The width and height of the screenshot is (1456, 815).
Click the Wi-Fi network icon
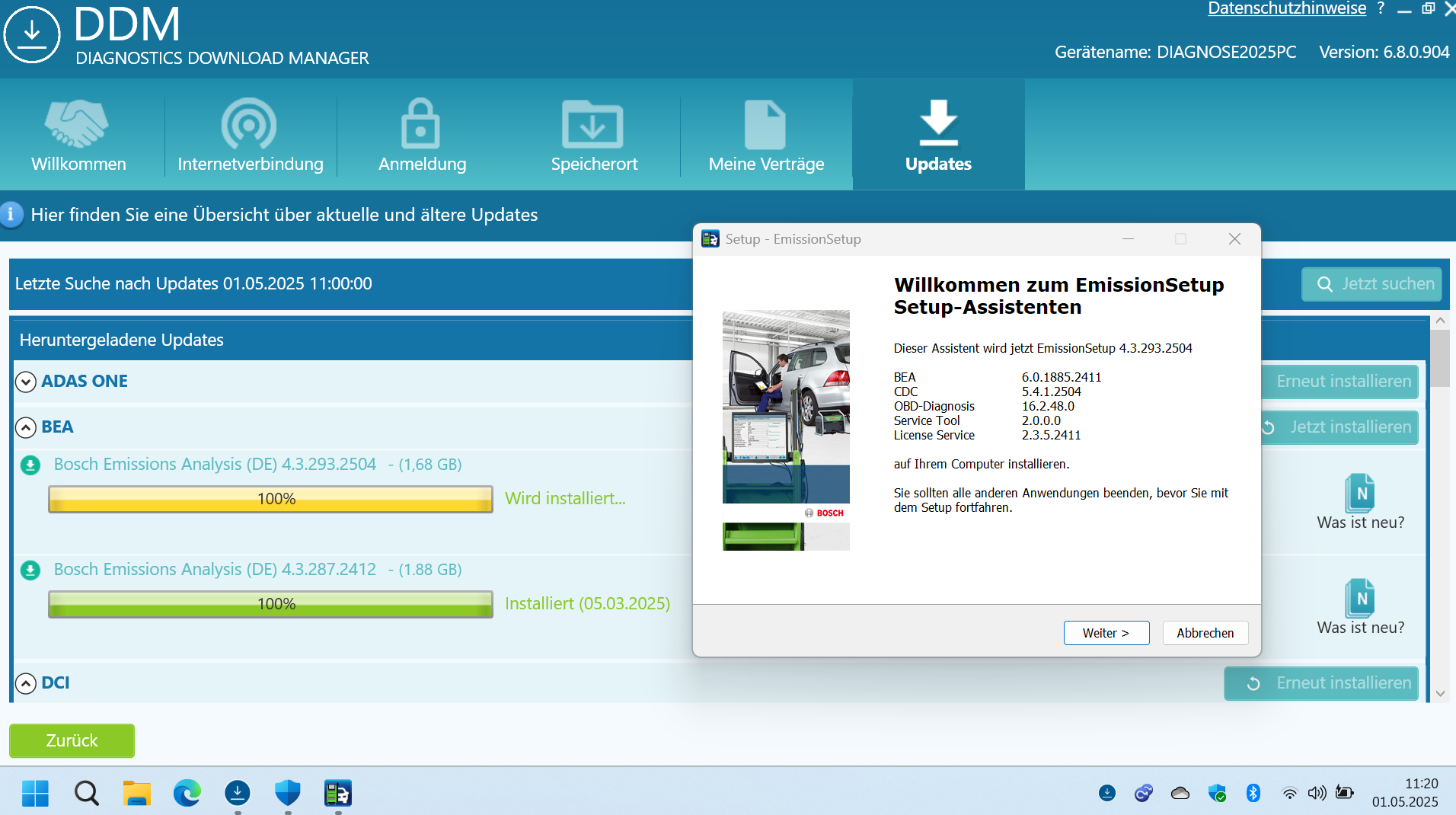tap(1289, 793)
